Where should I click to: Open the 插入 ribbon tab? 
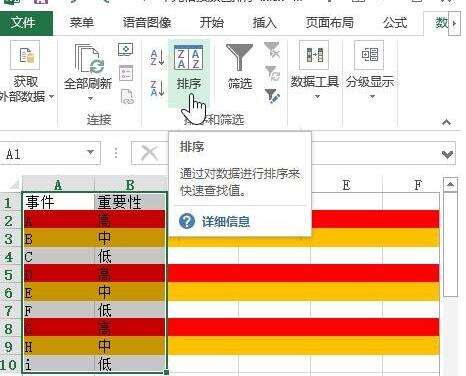tap(264, 23)
